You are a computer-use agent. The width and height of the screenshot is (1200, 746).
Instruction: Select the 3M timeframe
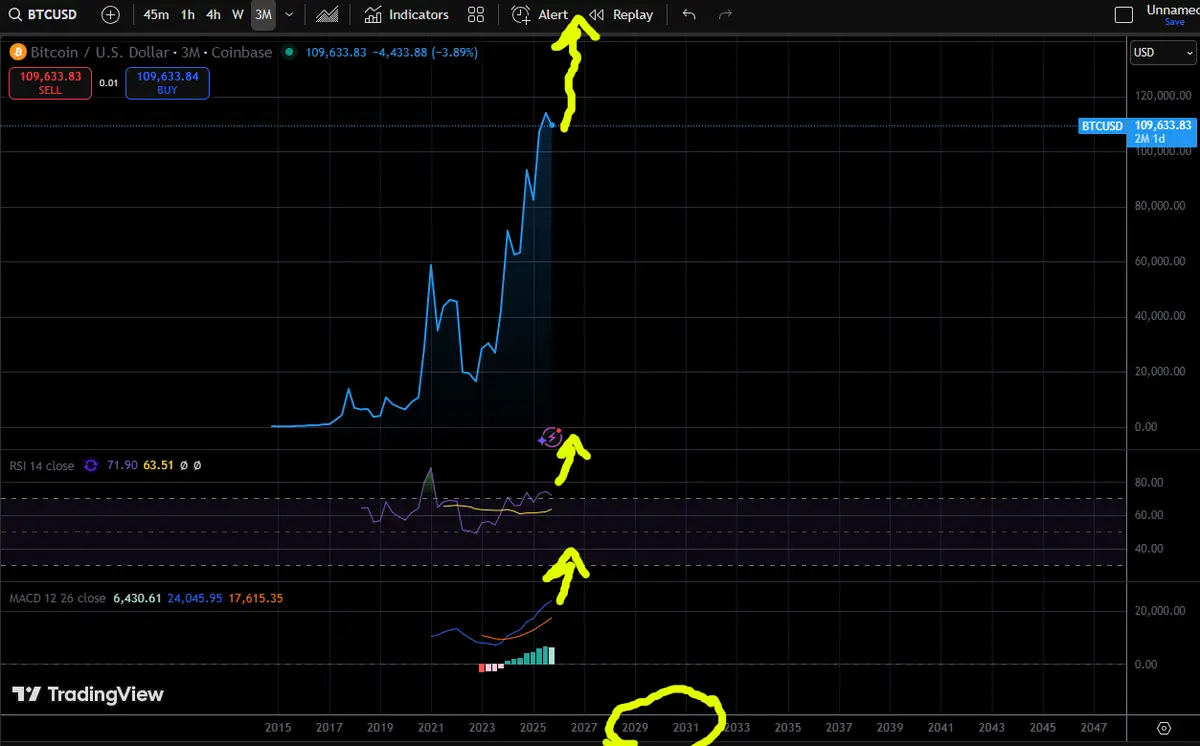[263, 15]
